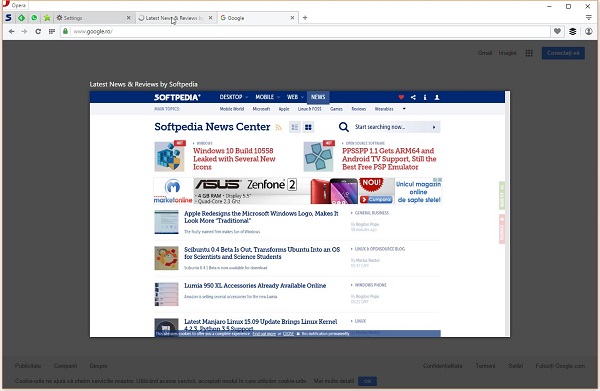Open the Microsoft topic
Viewport: 600px width, 391px height.
pyautogui.click(x=261, y=109)
